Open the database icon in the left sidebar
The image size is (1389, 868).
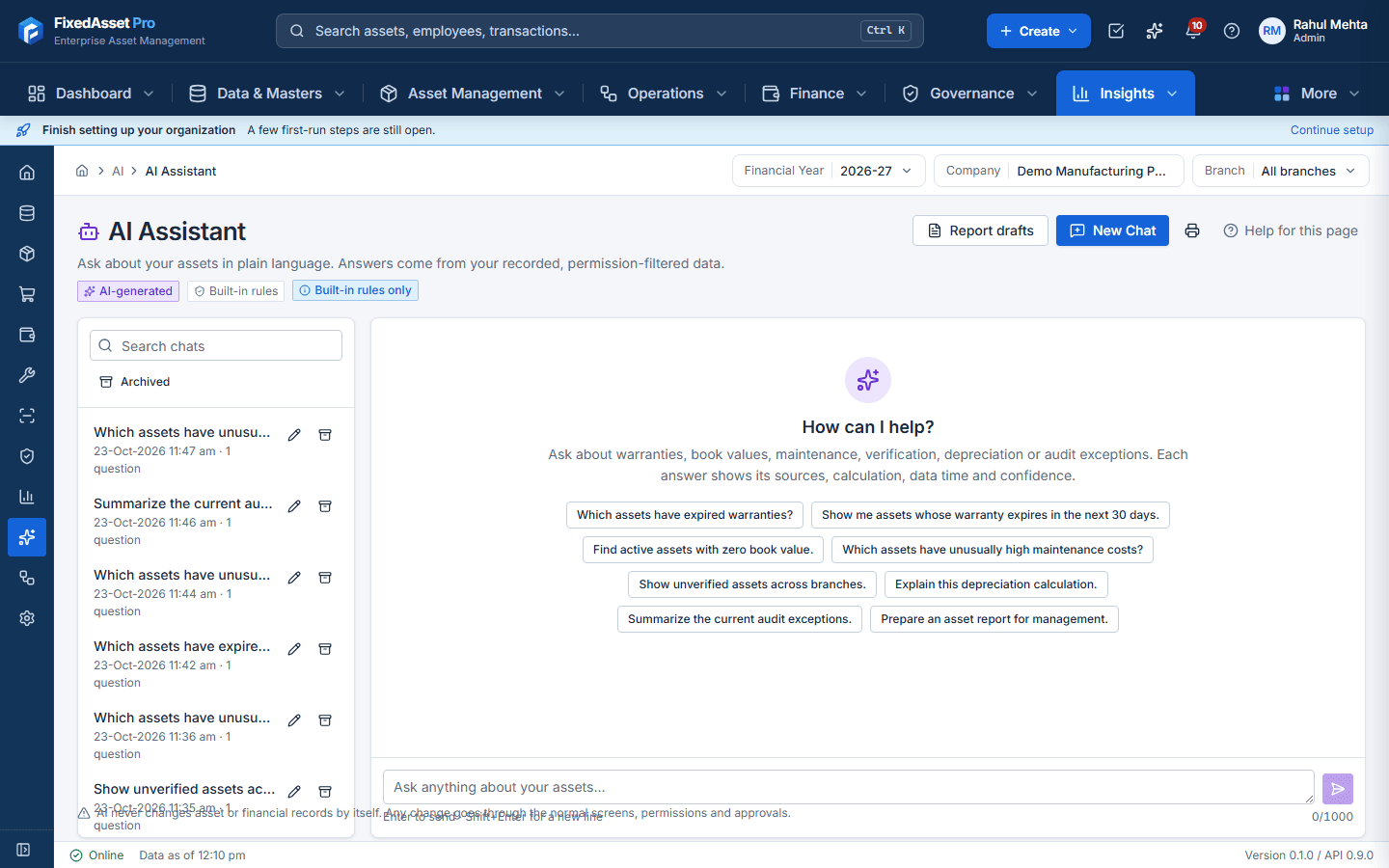coord(27,213)
